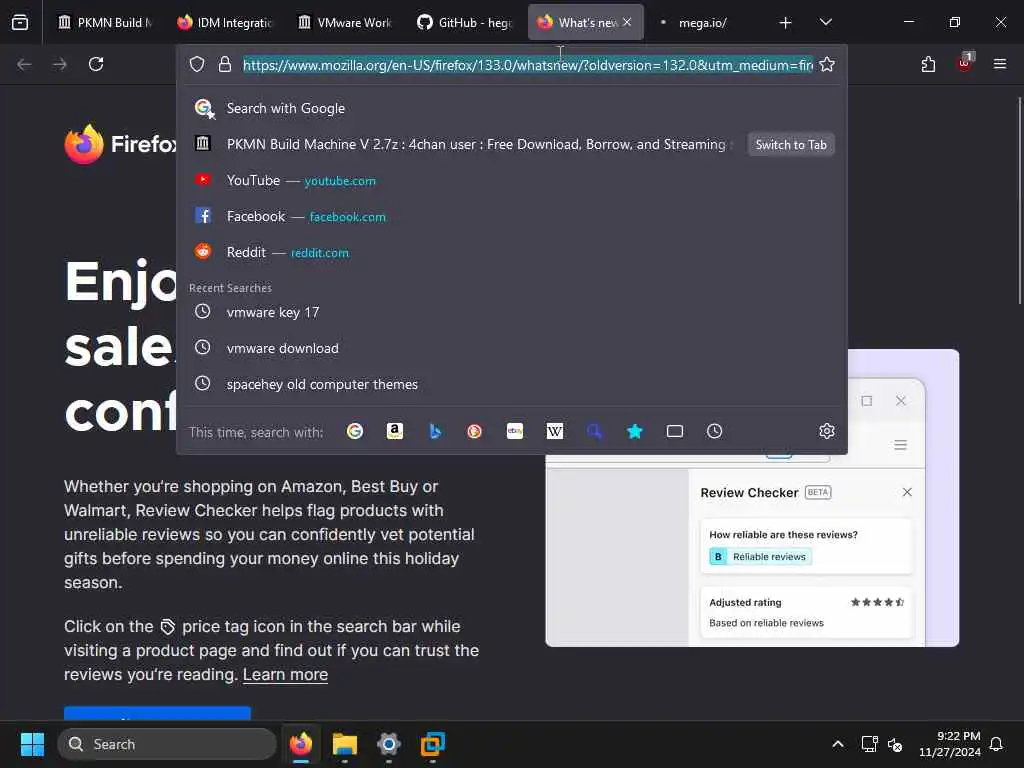Screen dimensions: 1024x768
Task: Switch to the mega.io tab
Action: tap(703, 23)
